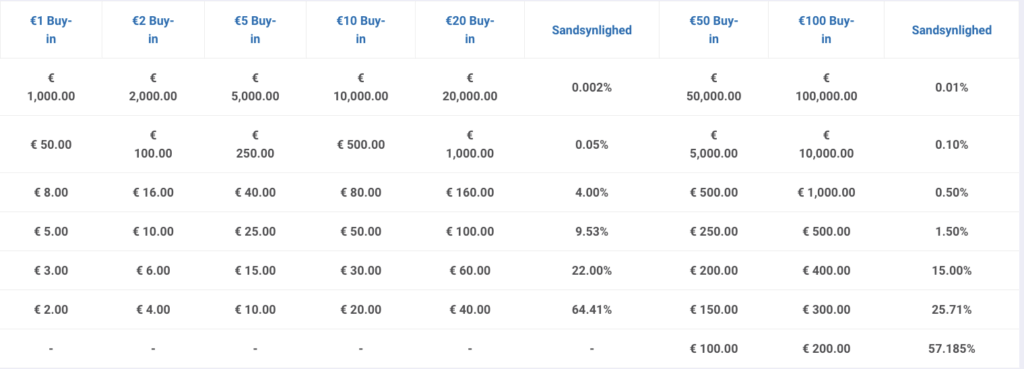The height and width of the screenshot is (369, 1024).
Task: Click the €10 Buy-in column header
Action: coord(360,29)
